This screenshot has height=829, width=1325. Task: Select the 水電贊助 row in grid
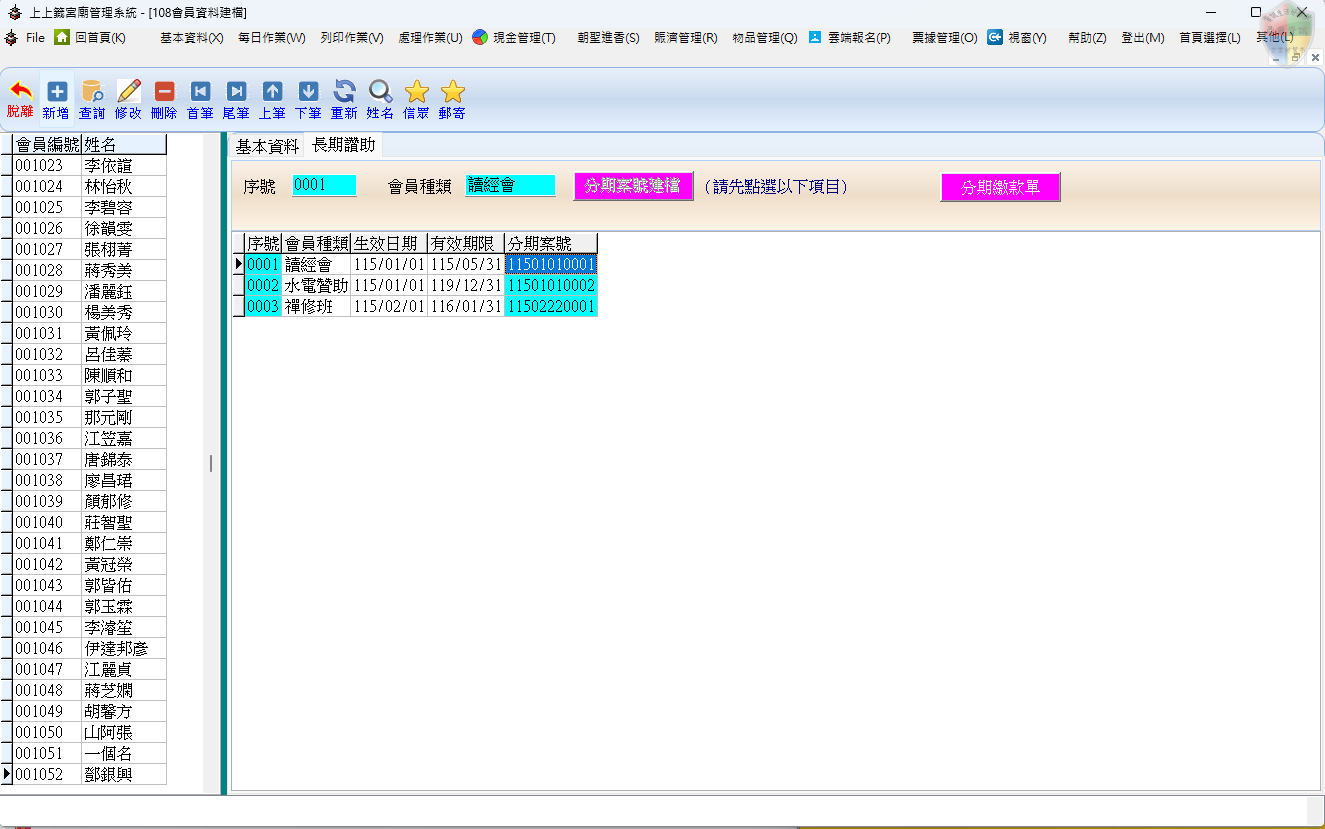(x=316, y=286)
